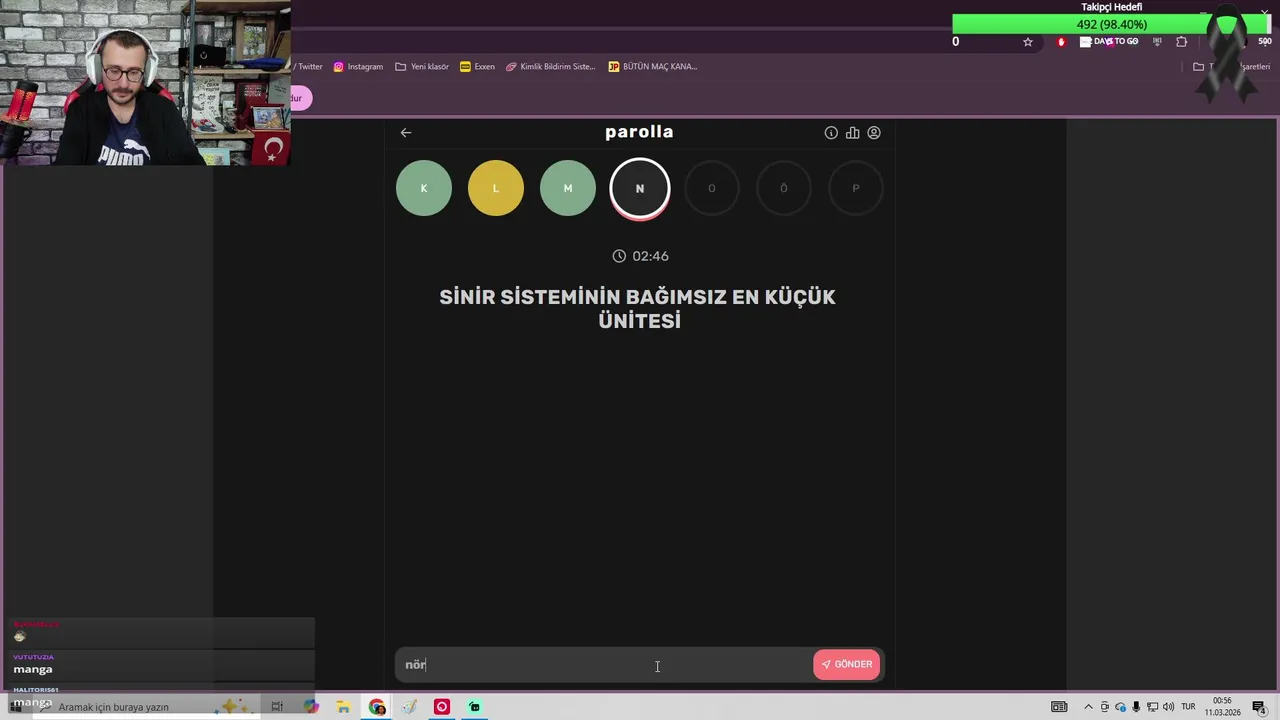Viewport: 1280px width, 720px height.
Task: Expand hidden system tray icons
Action: (x=1089, y=707)
